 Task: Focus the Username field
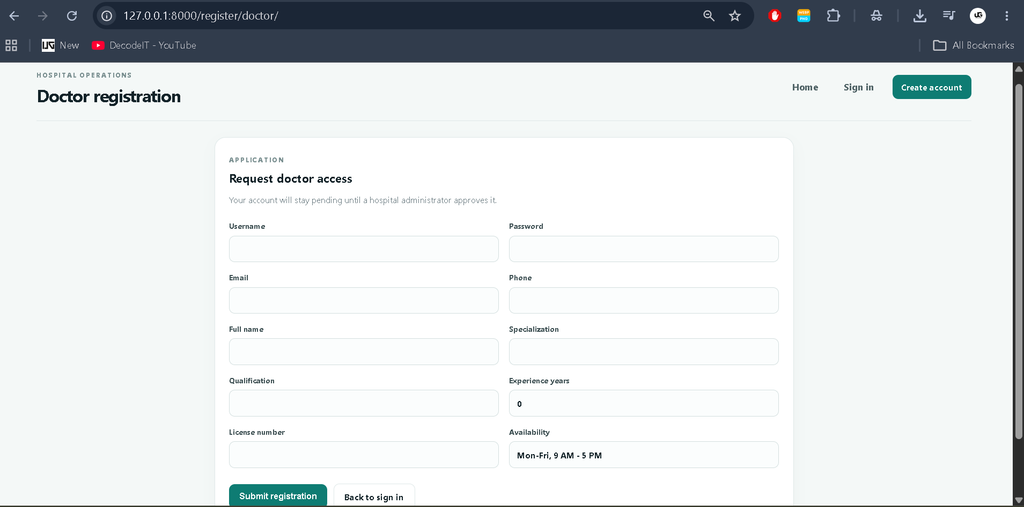point(364,249)
